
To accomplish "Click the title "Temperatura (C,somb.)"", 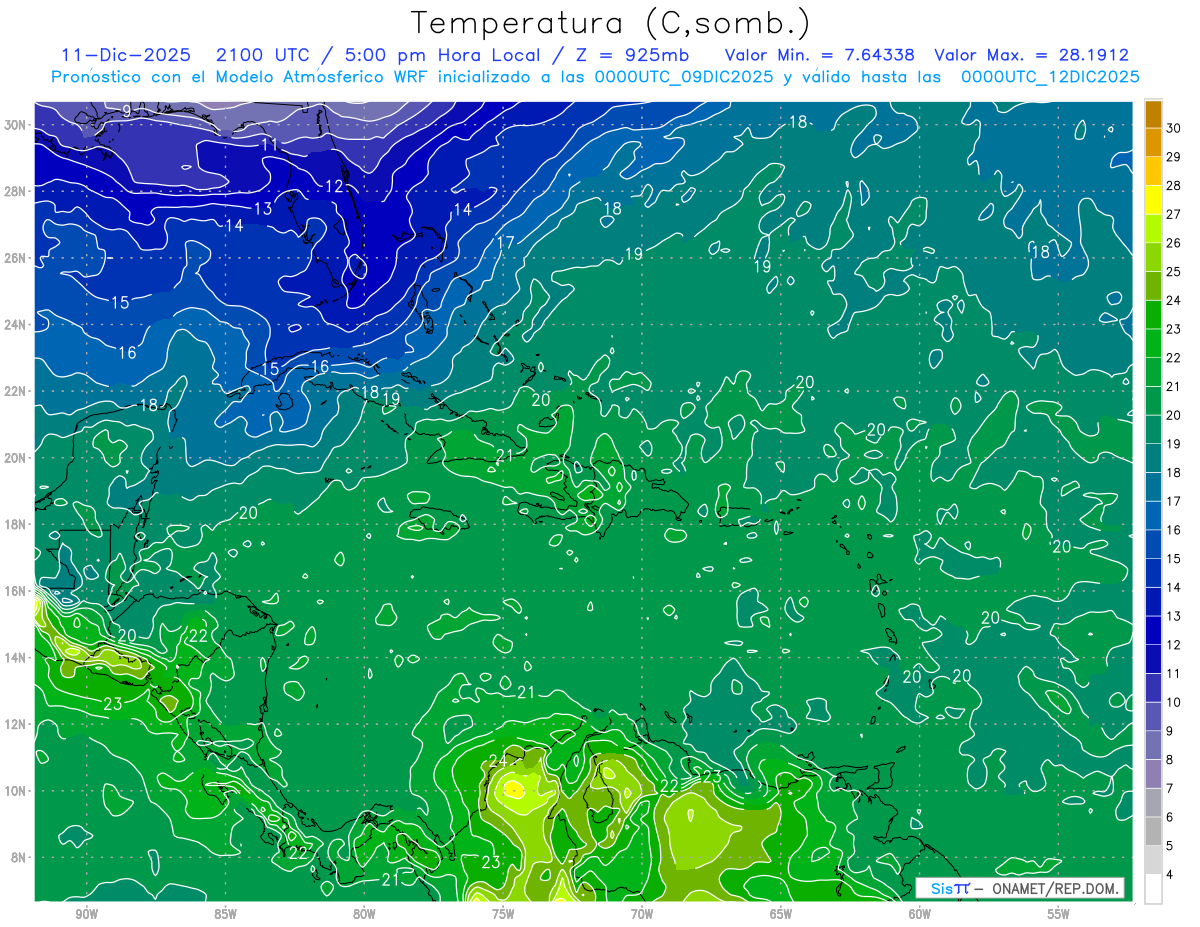I will (x=610, y=24).
